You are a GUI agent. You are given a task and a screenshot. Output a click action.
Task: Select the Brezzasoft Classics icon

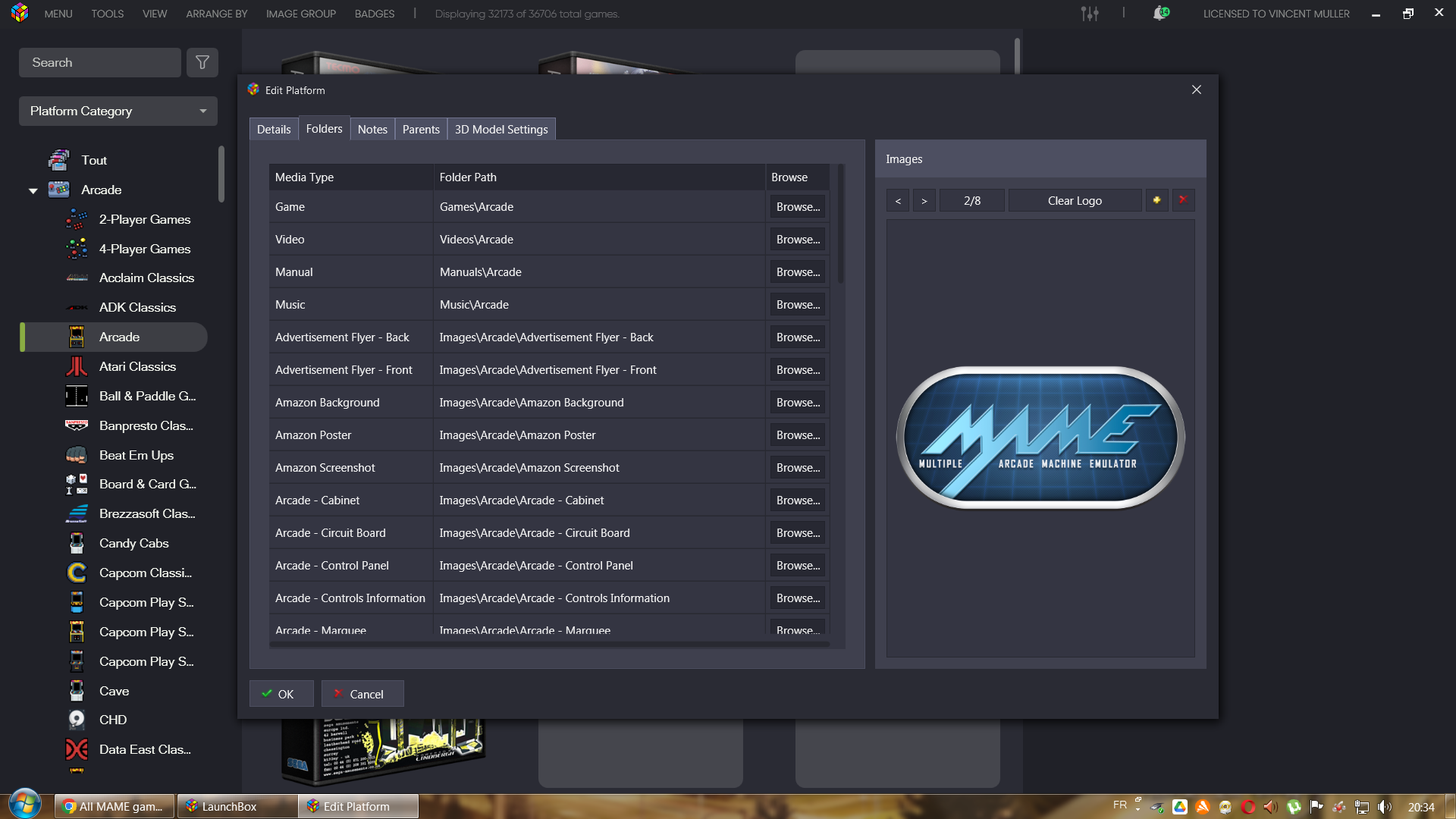(77, 513)
